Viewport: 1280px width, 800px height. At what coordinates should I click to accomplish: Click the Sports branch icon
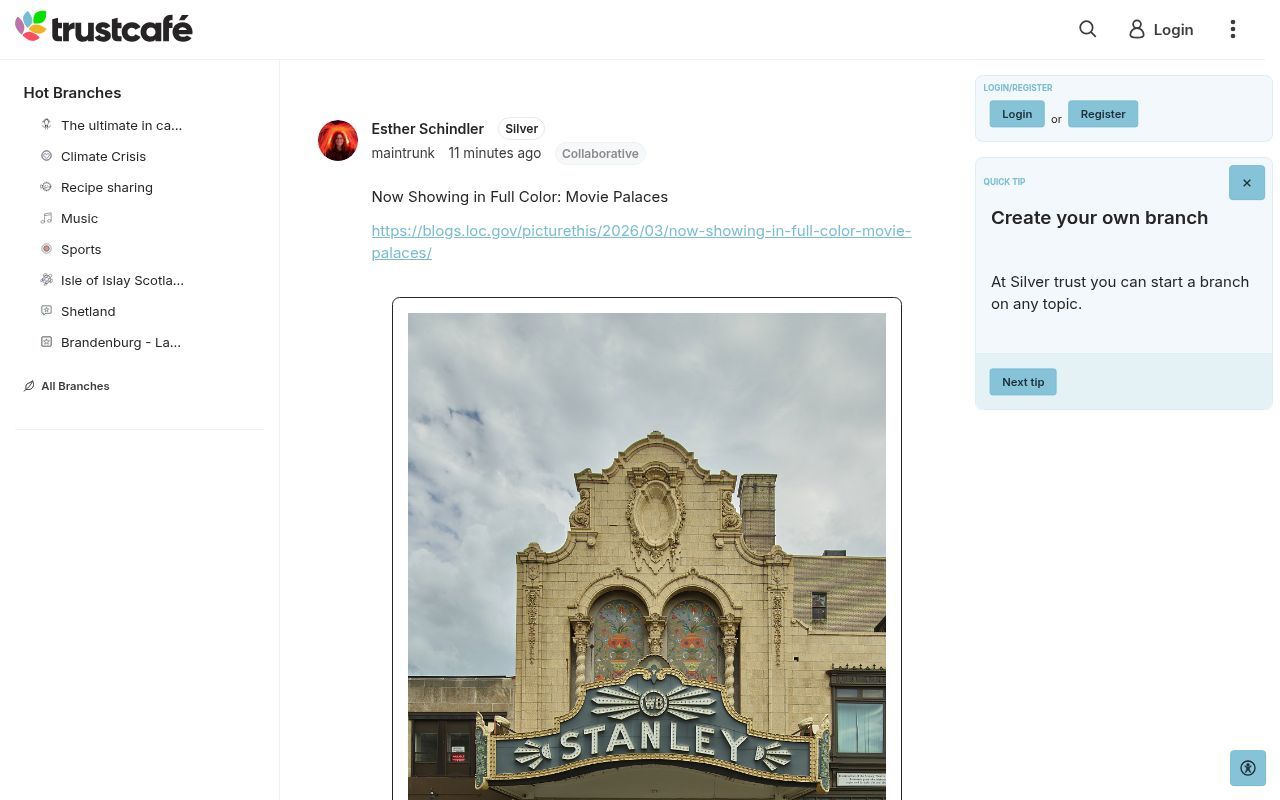pos(46,249)
